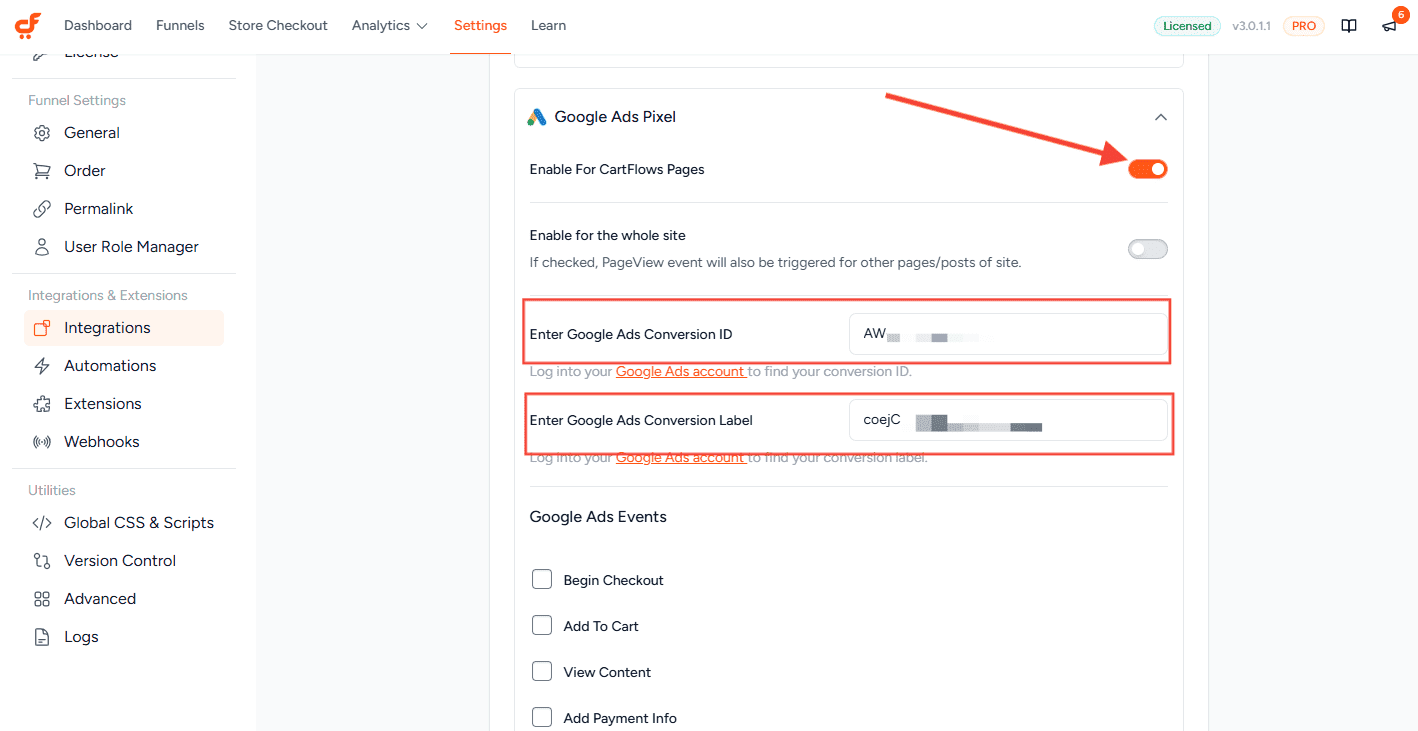The image size is (1418, 731).
Task: Check the Begin Checkout event box
Action: tap(542, 579)
